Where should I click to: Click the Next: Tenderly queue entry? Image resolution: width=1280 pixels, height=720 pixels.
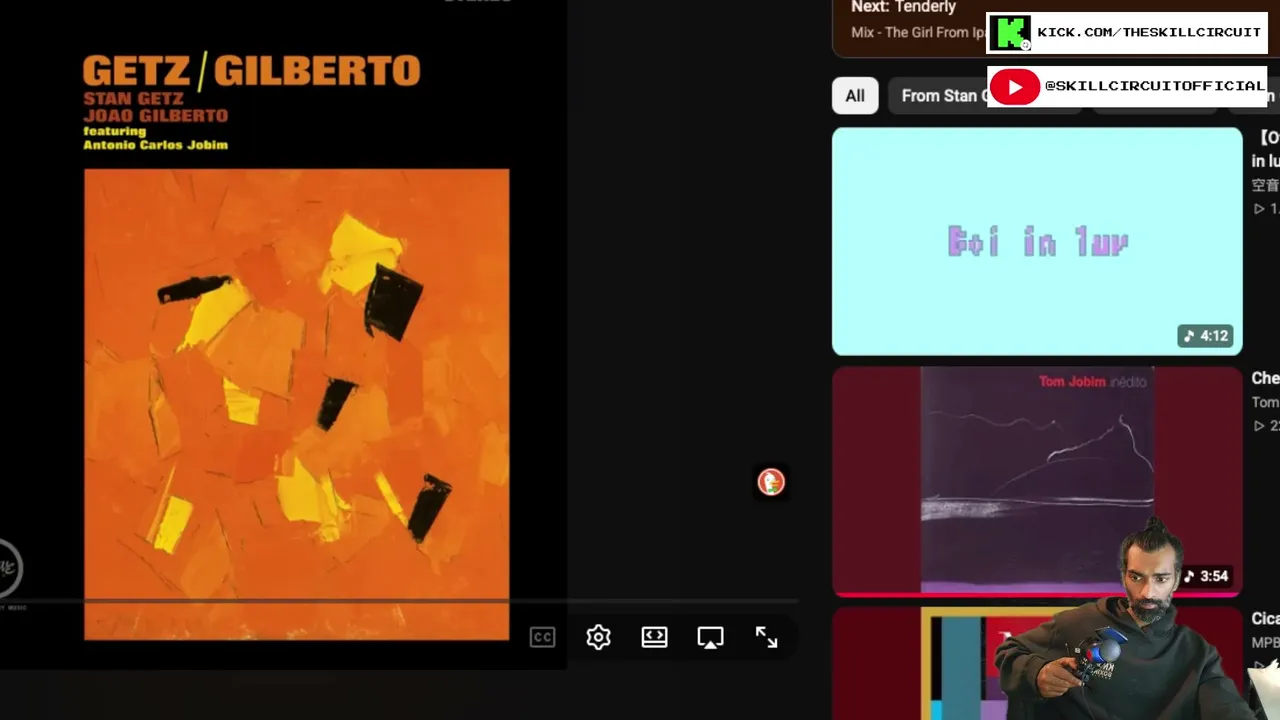tap(904, 8)
